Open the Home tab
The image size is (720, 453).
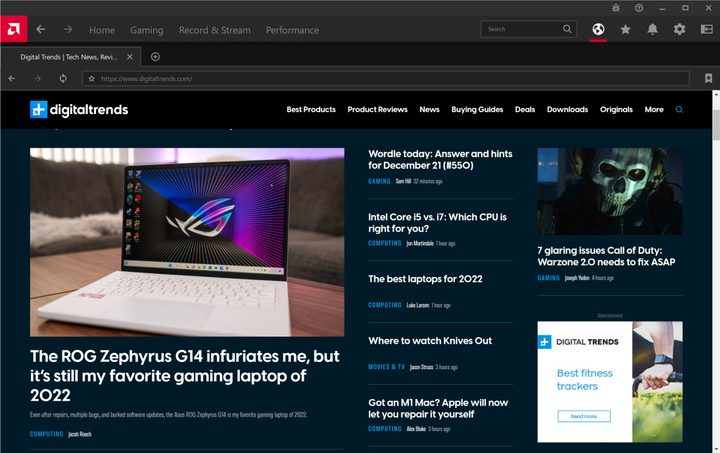pyautogui.click(x=102, y=30)
